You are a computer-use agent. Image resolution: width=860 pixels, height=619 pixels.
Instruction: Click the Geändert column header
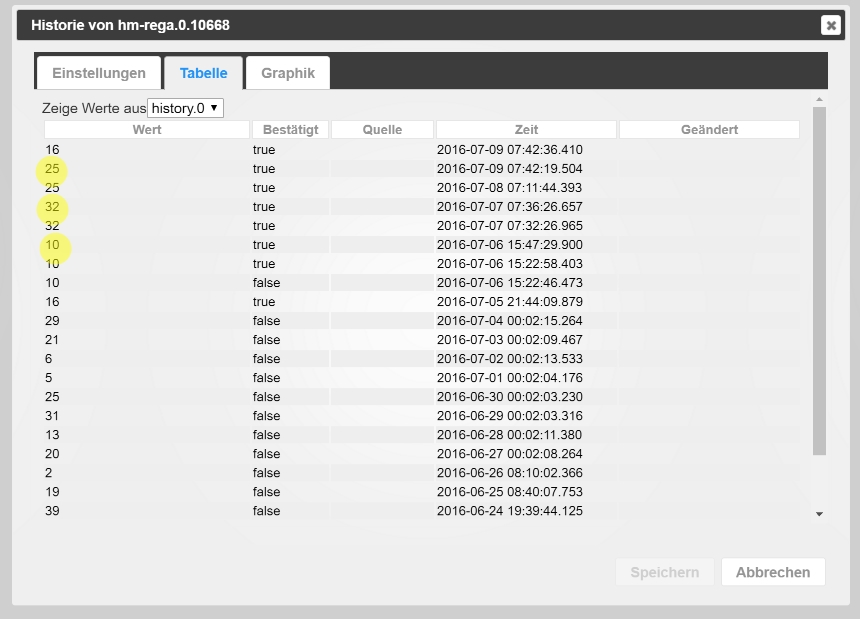[709, 129]
